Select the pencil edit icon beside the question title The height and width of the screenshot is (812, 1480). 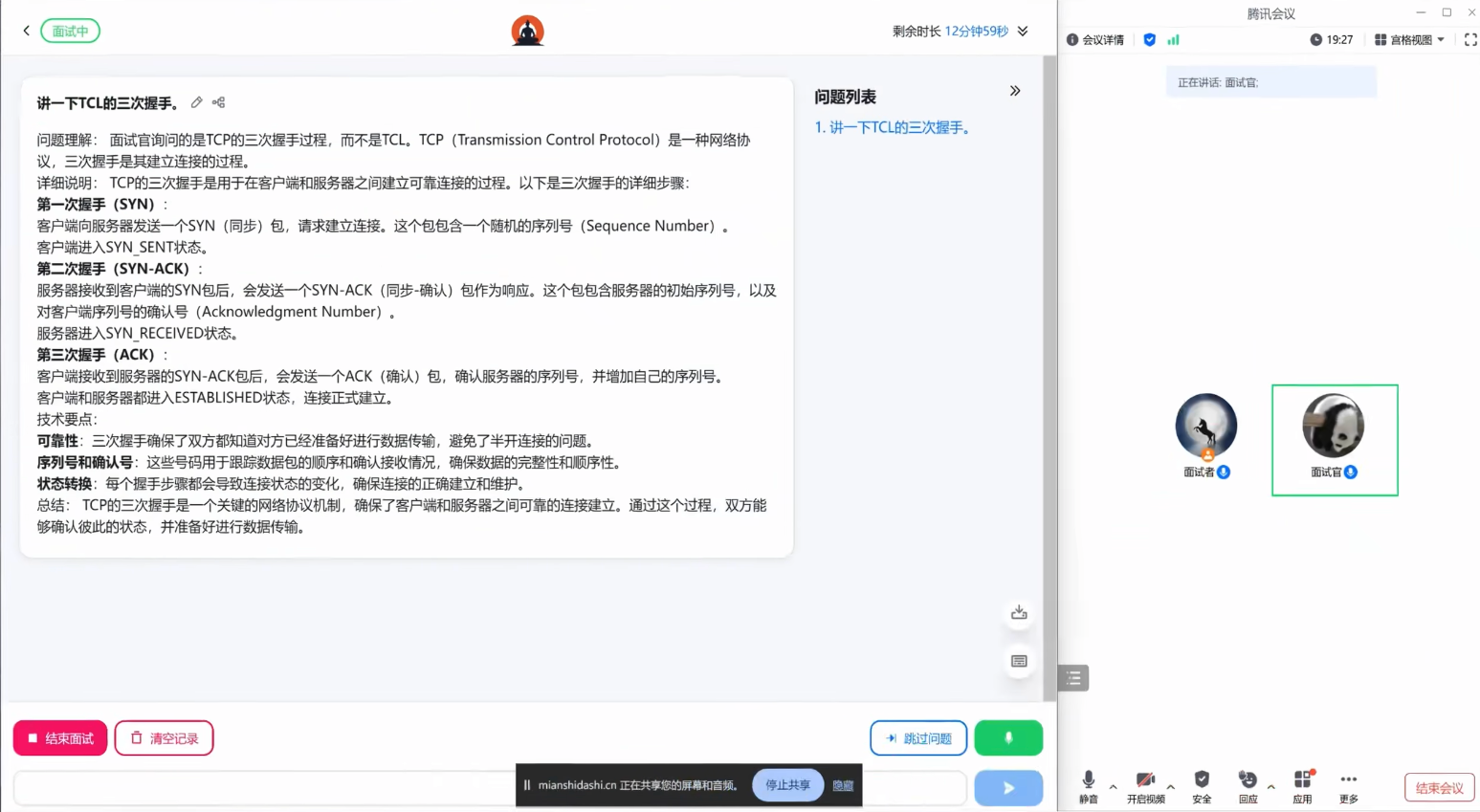[x=196, y=102]
